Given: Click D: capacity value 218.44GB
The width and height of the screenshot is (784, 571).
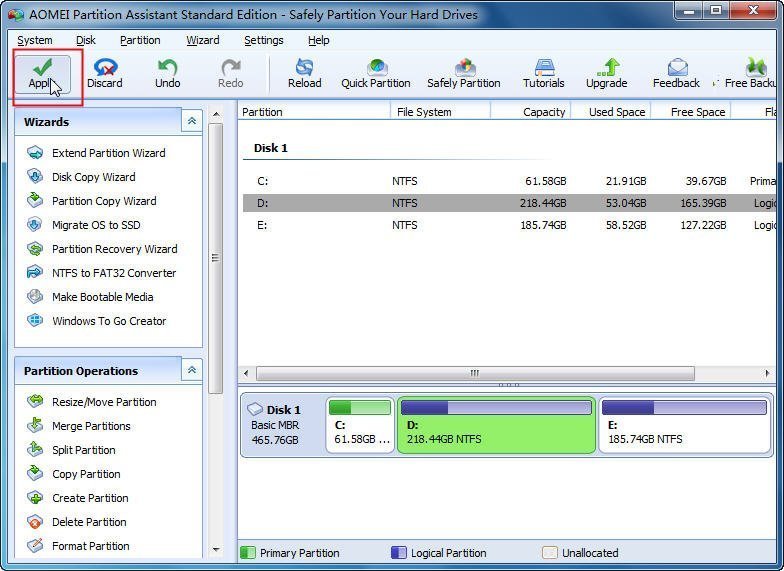Looking at the screenshot, I should (543, 203).
